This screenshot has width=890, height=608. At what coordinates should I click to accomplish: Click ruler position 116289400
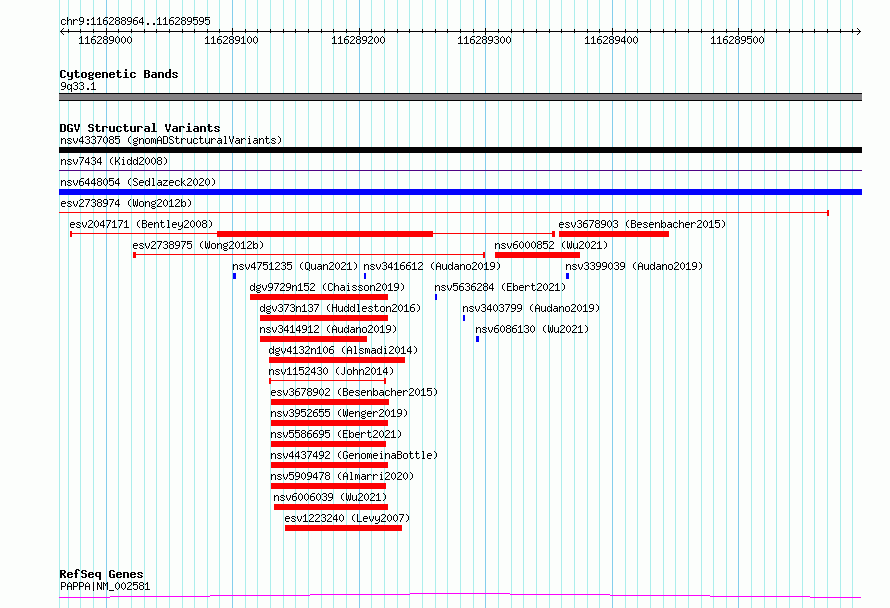(x=611, y=40)
